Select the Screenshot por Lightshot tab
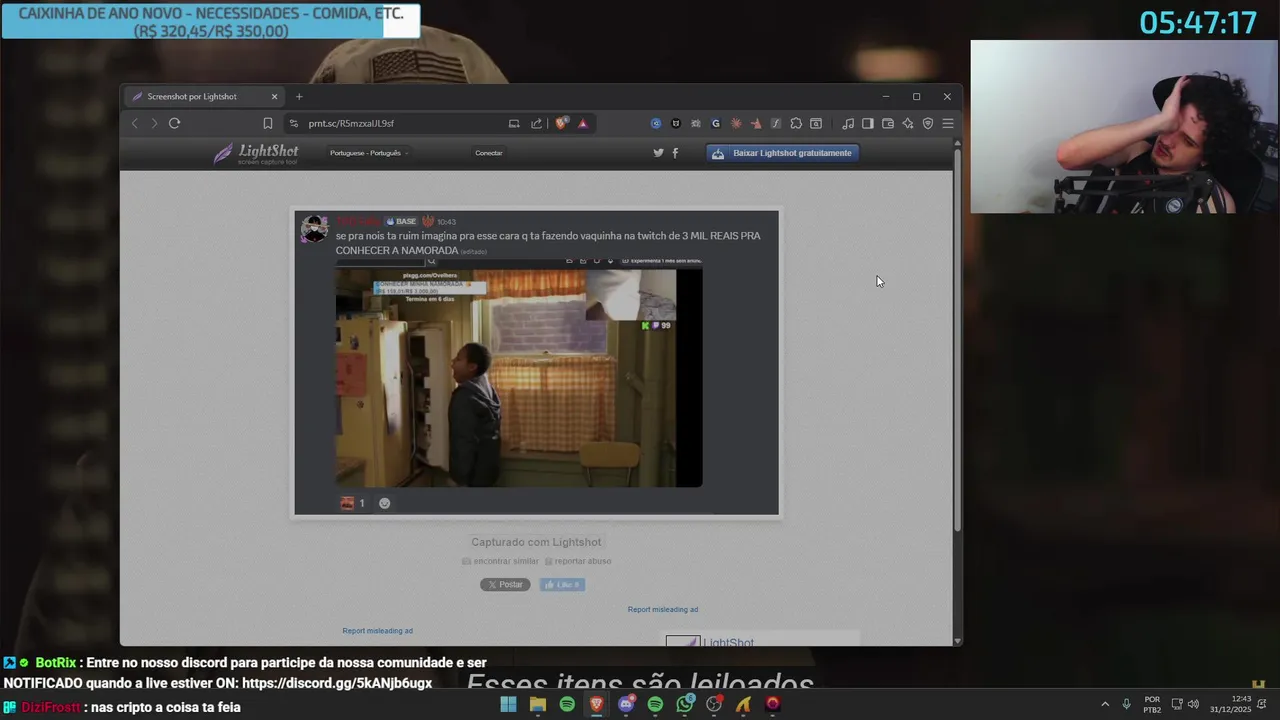 click(x=203, y=96)
